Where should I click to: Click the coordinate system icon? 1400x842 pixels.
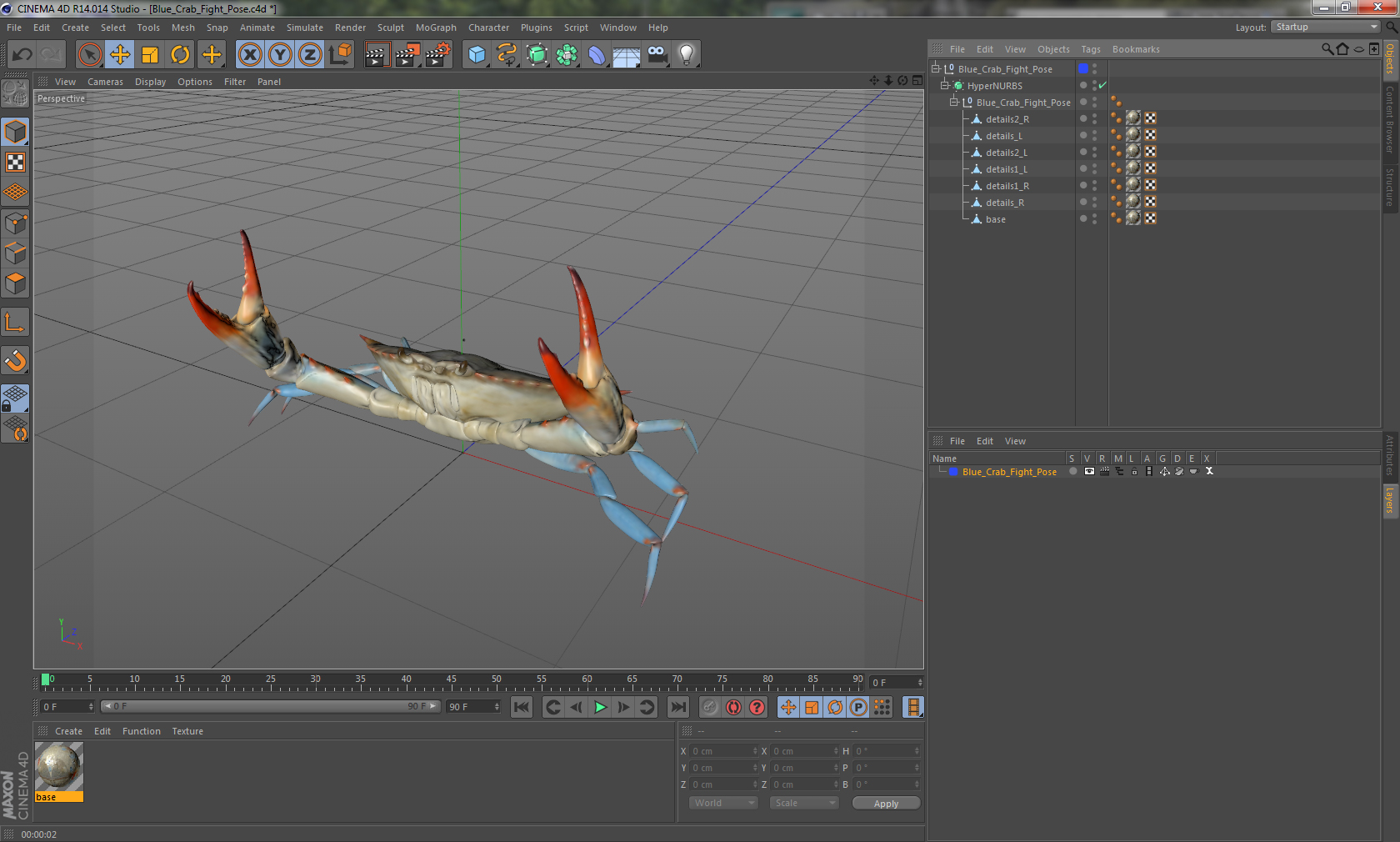[x=340, y=55]
